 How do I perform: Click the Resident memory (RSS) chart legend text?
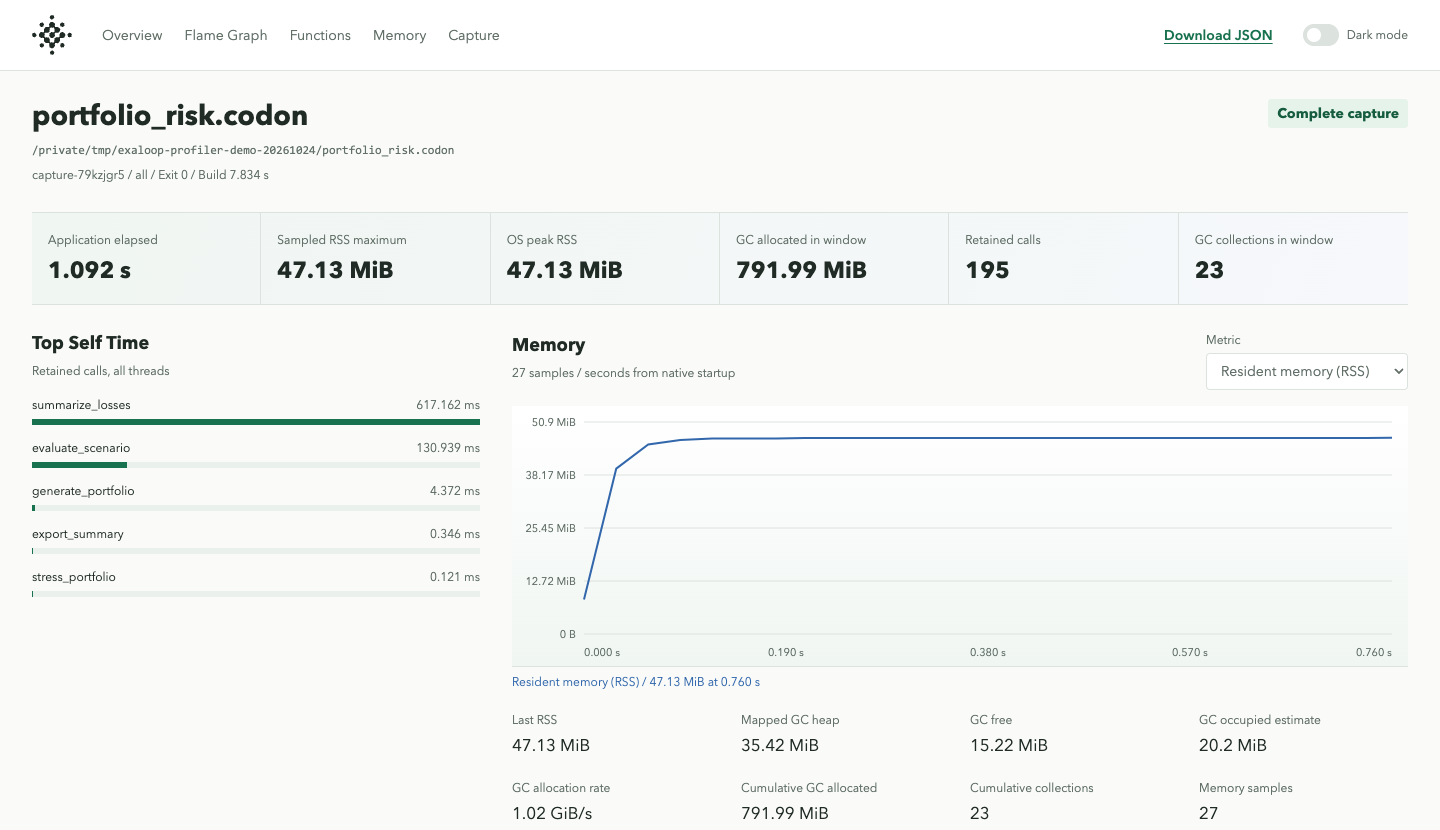tap(636, 682)
